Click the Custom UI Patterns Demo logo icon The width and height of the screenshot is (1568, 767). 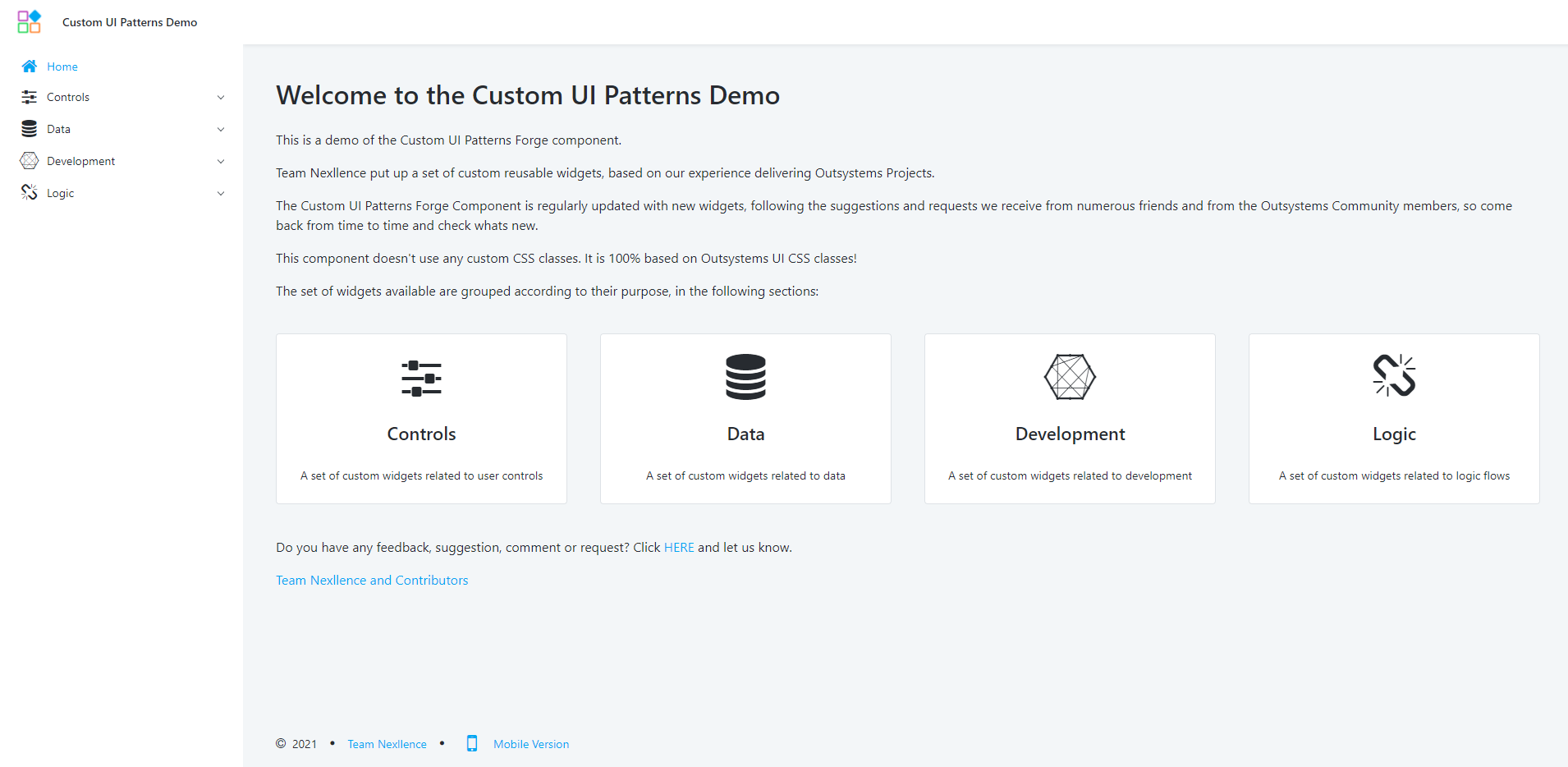28,21
